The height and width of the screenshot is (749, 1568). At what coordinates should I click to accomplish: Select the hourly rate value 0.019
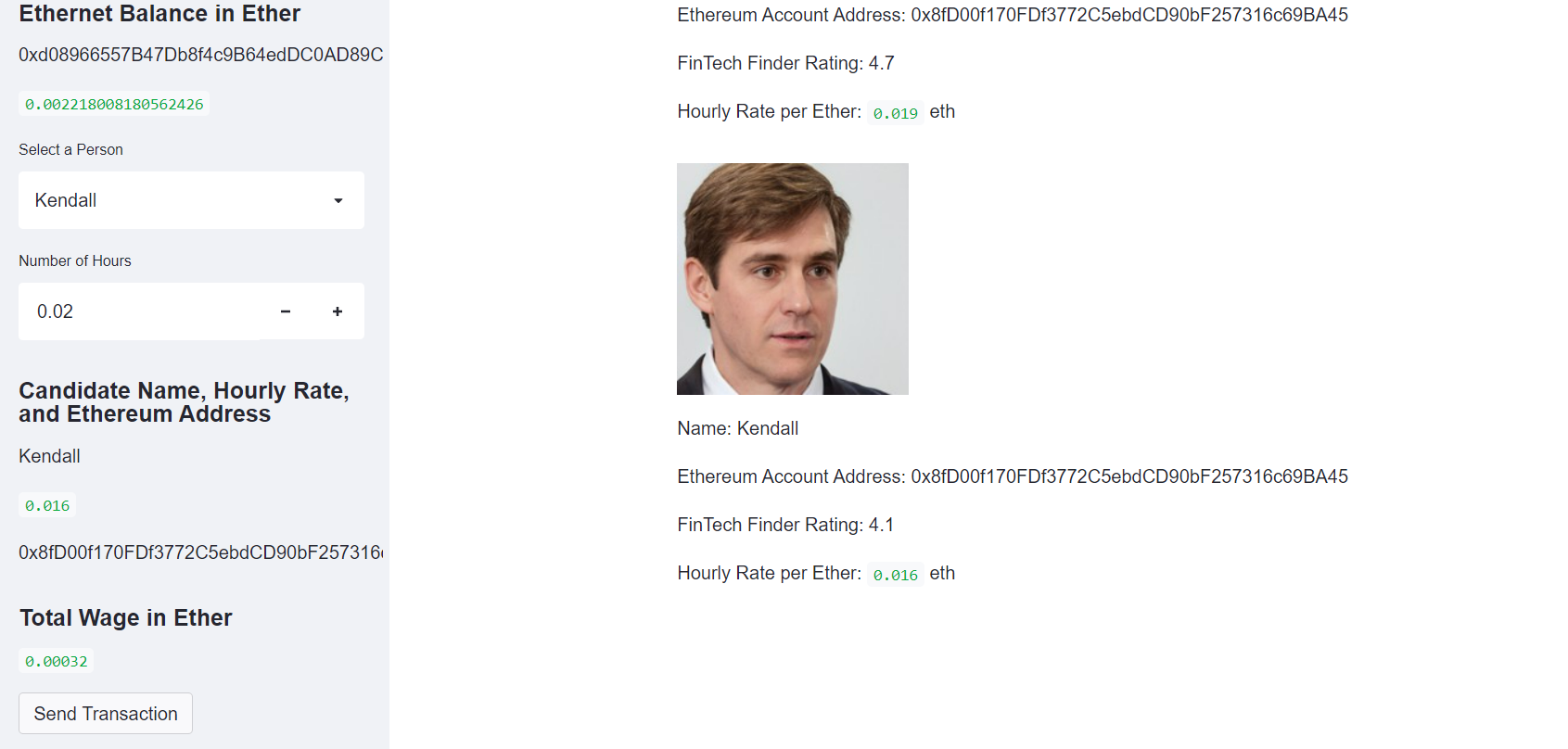[896, 112]
